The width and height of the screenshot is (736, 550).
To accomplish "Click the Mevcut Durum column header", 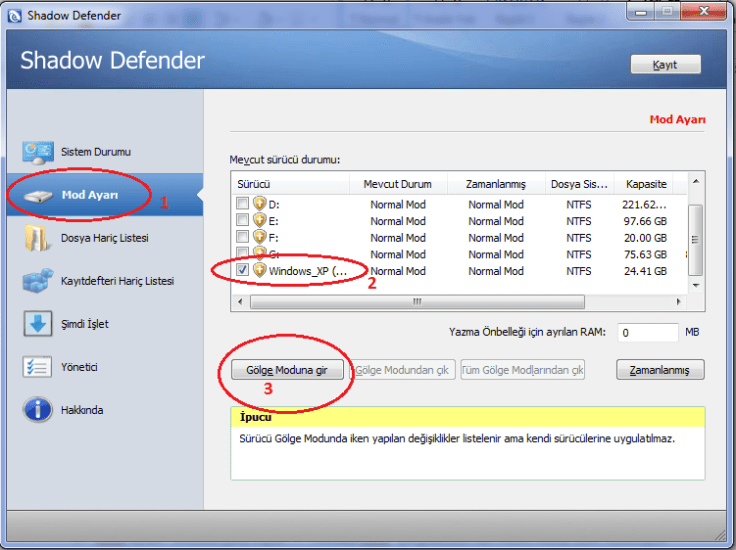I will 397,184.
